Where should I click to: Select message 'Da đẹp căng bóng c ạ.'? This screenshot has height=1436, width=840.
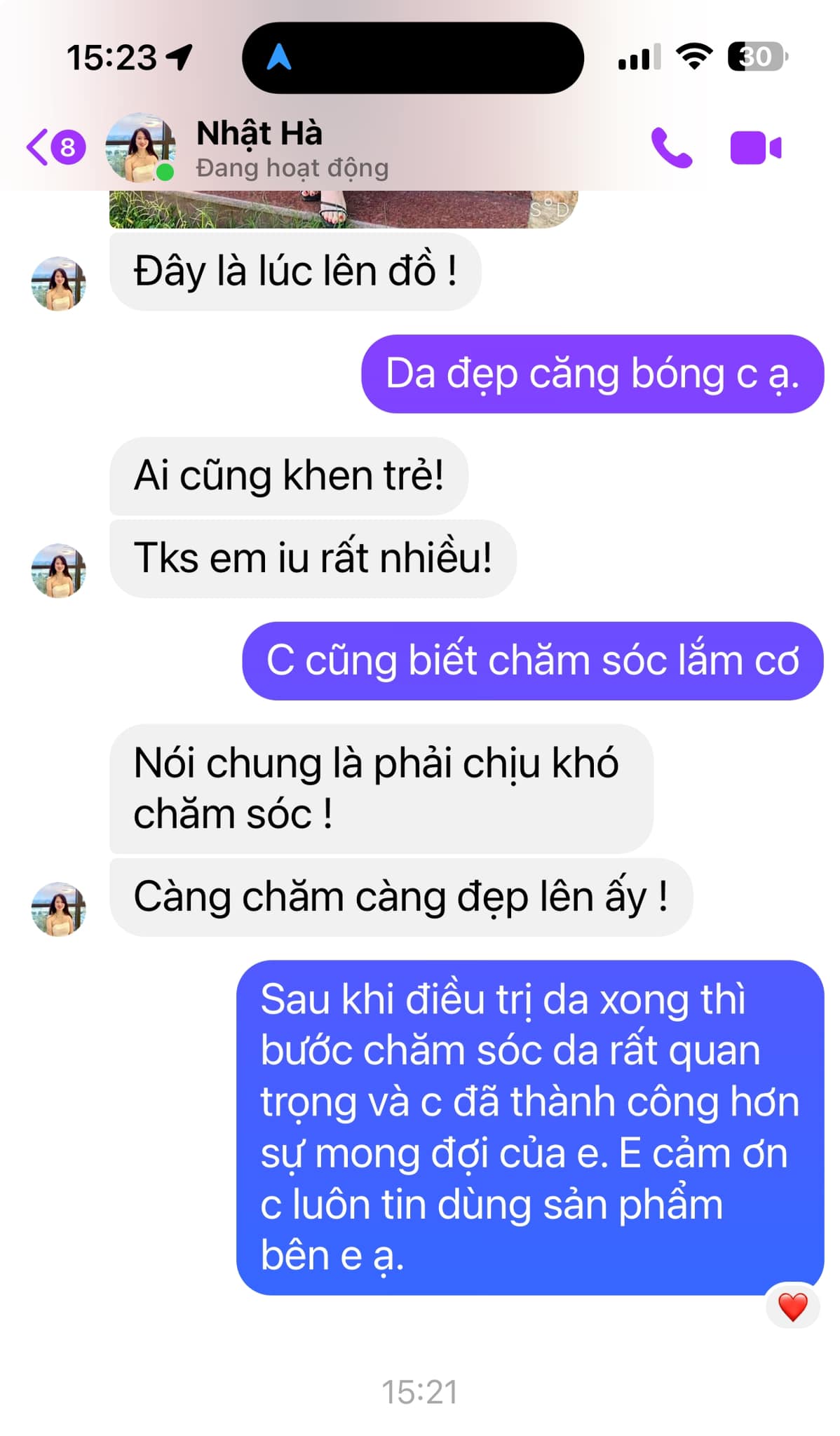click(592, 374)
